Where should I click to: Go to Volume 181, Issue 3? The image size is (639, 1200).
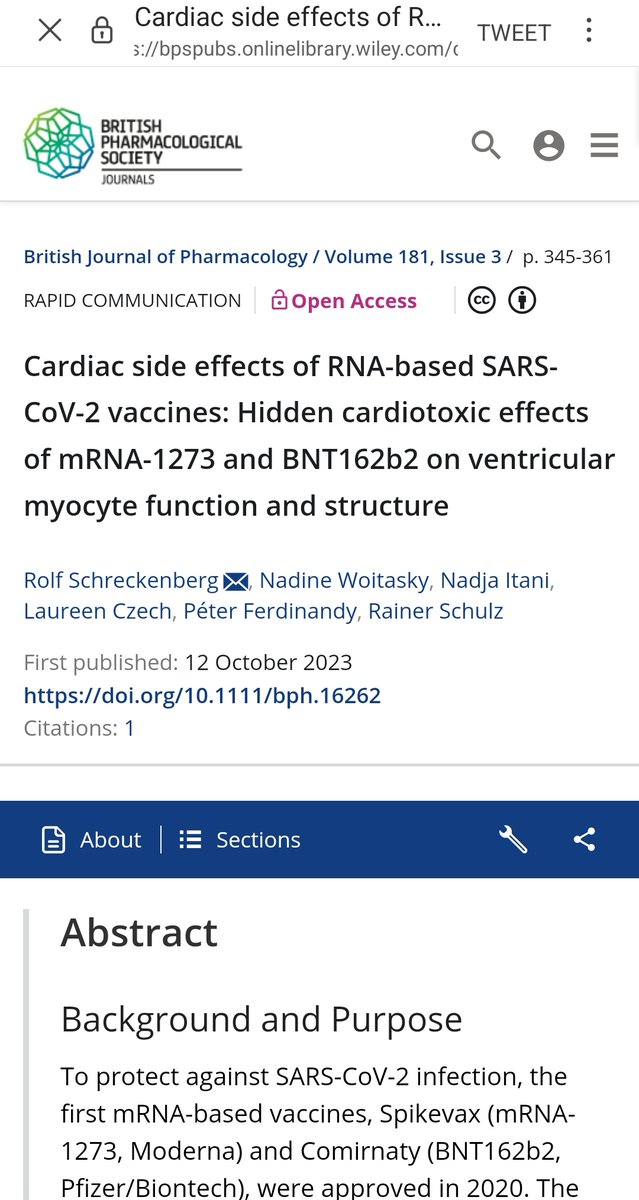tap(411, 257)
